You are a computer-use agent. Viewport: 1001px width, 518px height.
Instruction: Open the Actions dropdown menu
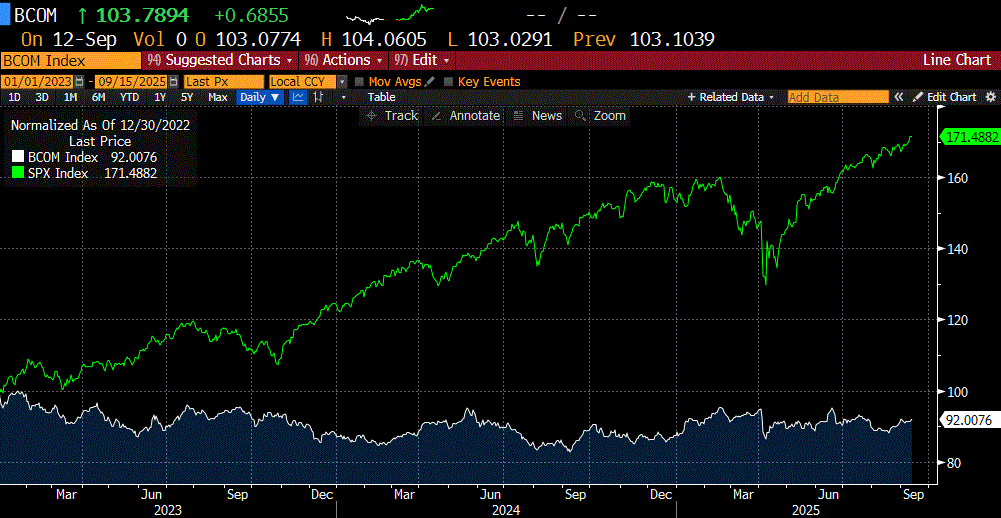(x=343, y=60)
